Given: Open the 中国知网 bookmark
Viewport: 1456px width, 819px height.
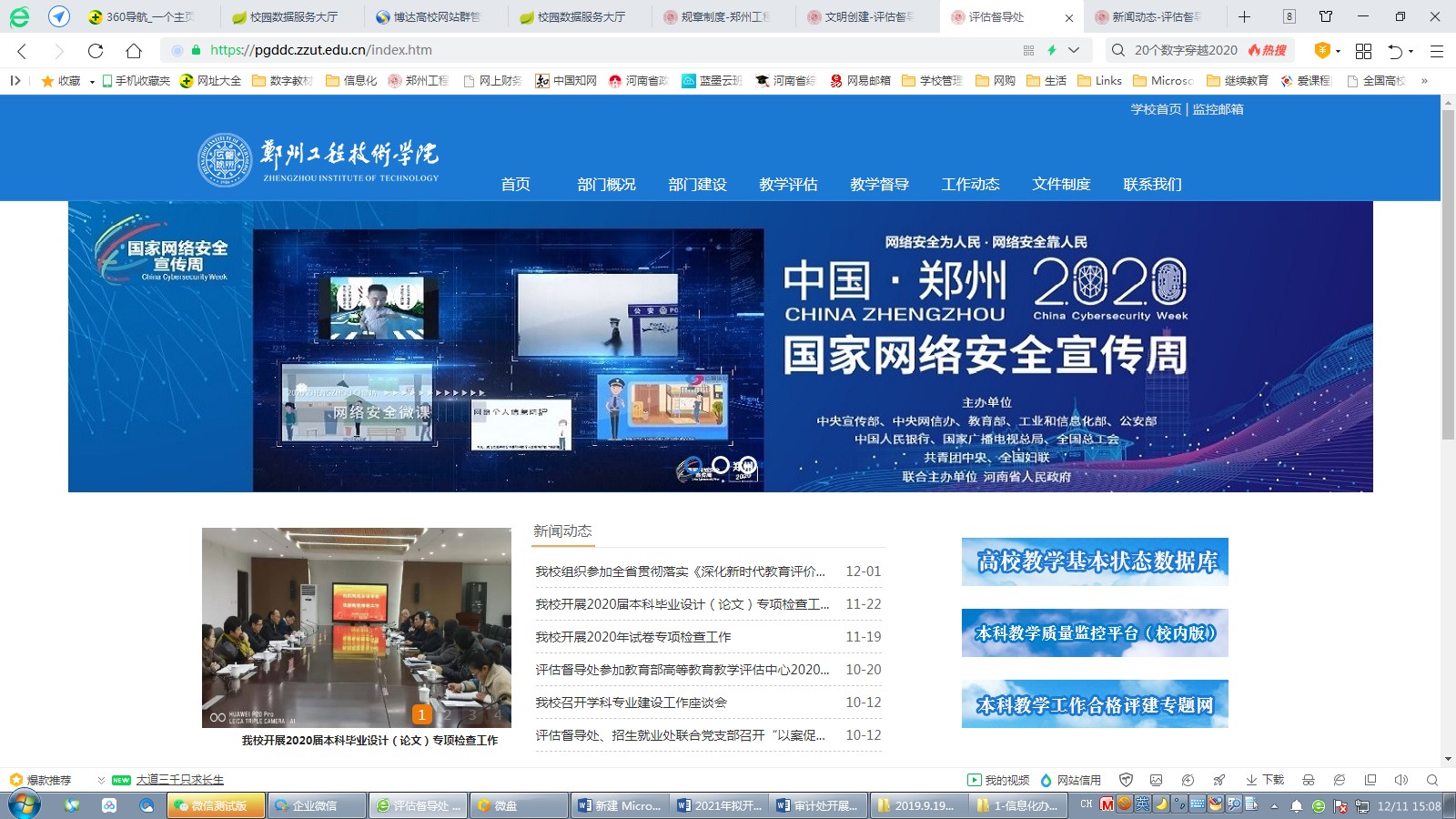Looking at the screenshot, I should [x=566, y=81].
